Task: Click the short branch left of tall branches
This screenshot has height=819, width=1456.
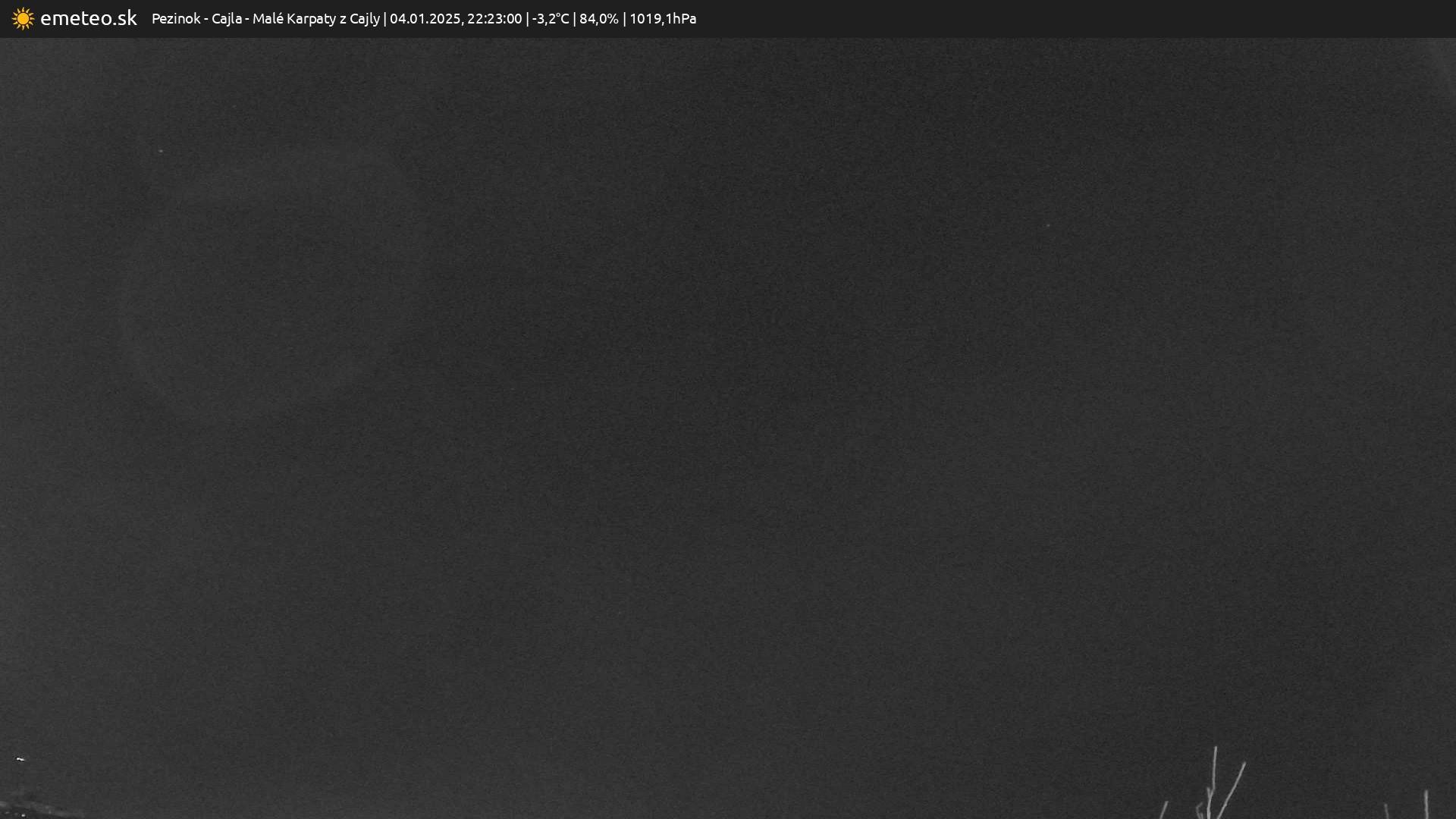Action: (1163, 810)
